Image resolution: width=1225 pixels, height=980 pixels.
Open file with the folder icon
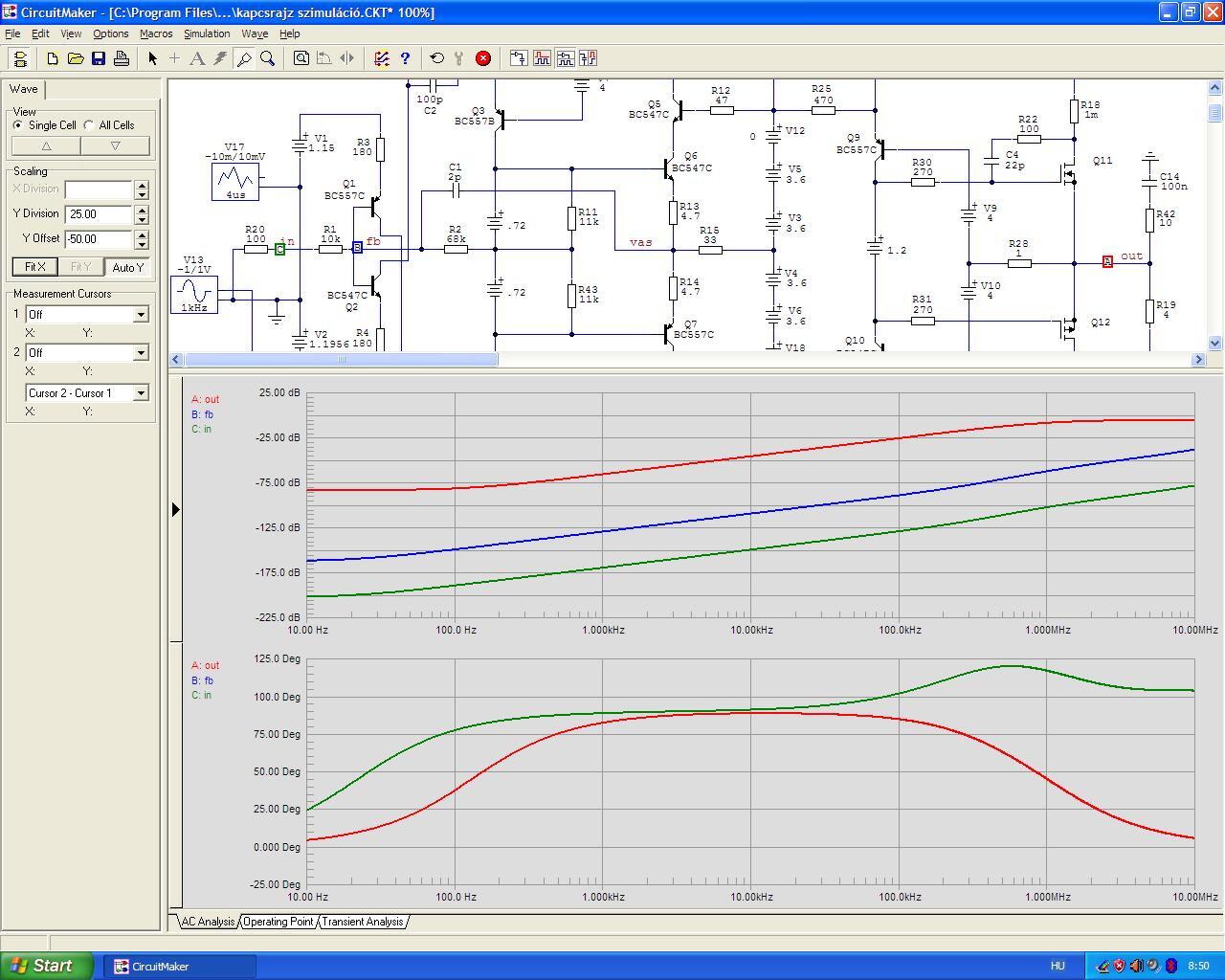tap(76, 58)
